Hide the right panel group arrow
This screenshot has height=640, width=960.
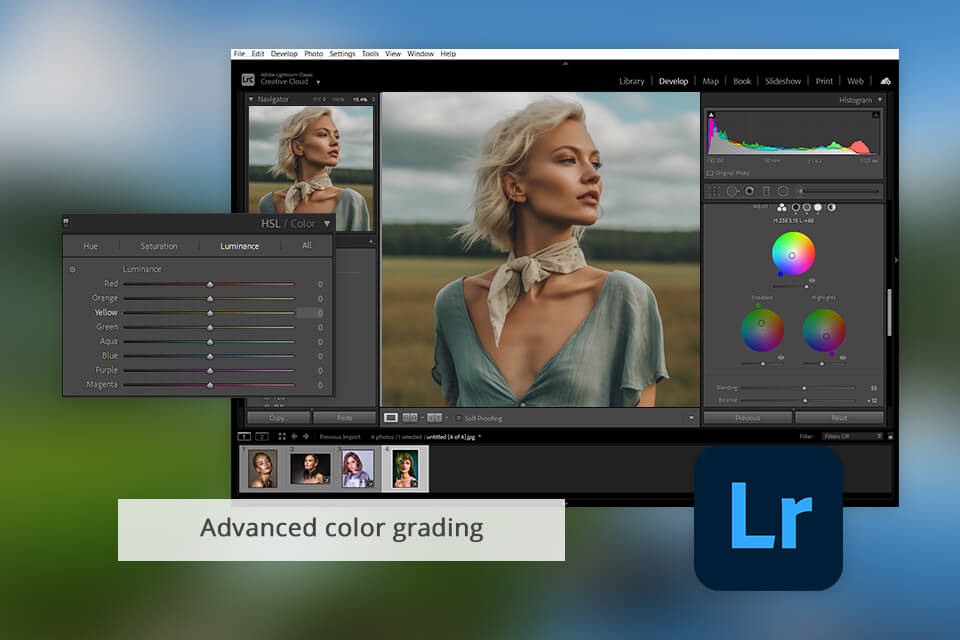[x=896, y=260]
